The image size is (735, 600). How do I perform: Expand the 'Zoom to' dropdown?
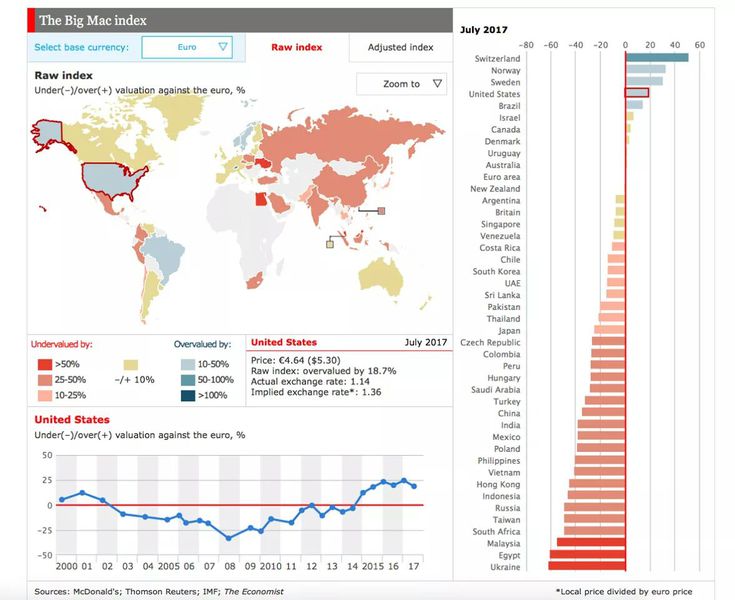pos(401,84)
